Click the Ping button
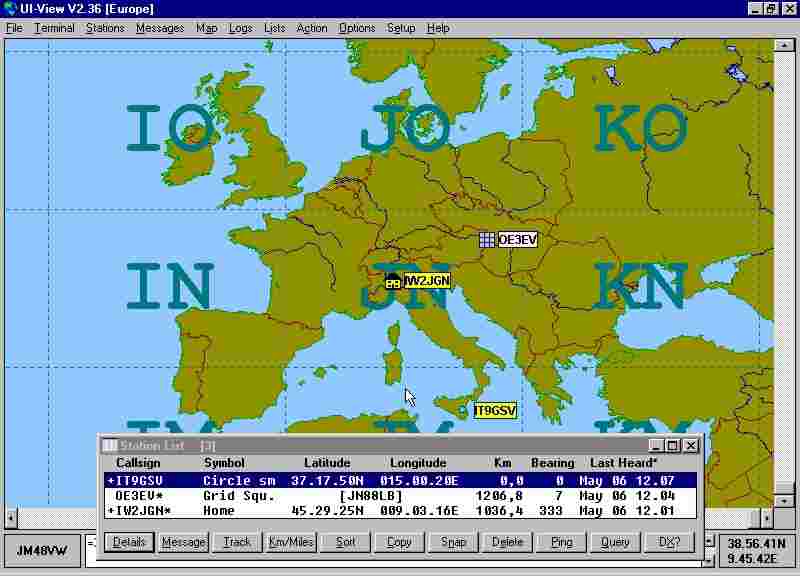The width and height of the screenshot is (800, 576). pos(562,542)
